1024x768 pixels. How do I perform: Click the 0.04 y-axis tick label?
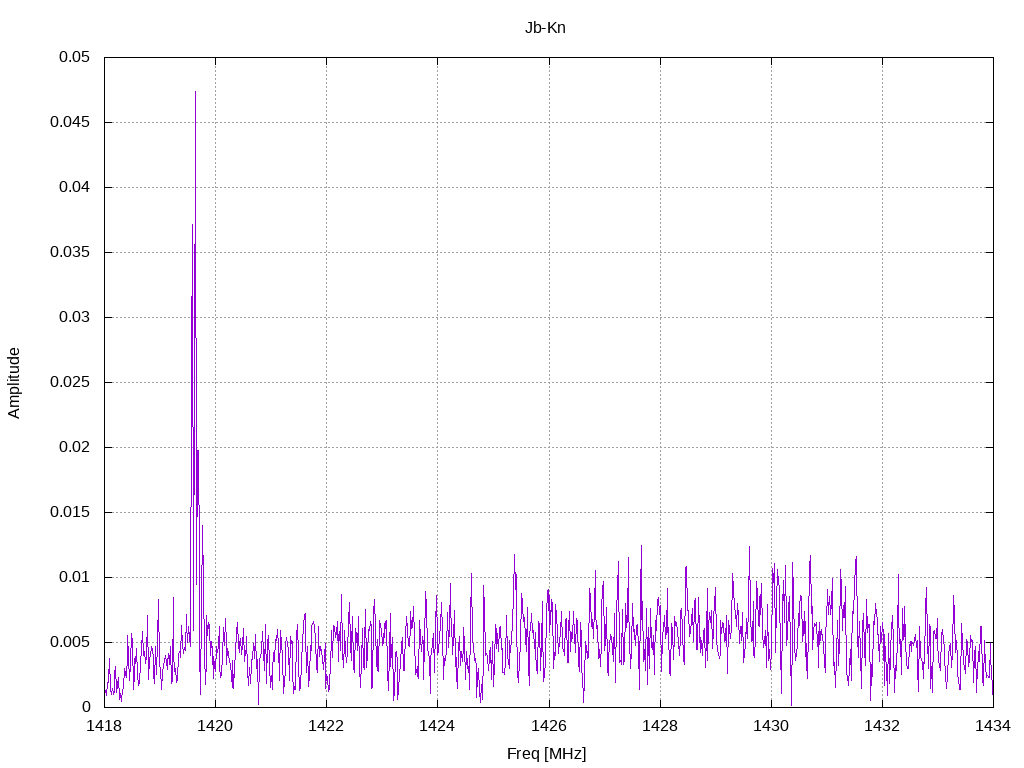point(74,187)
